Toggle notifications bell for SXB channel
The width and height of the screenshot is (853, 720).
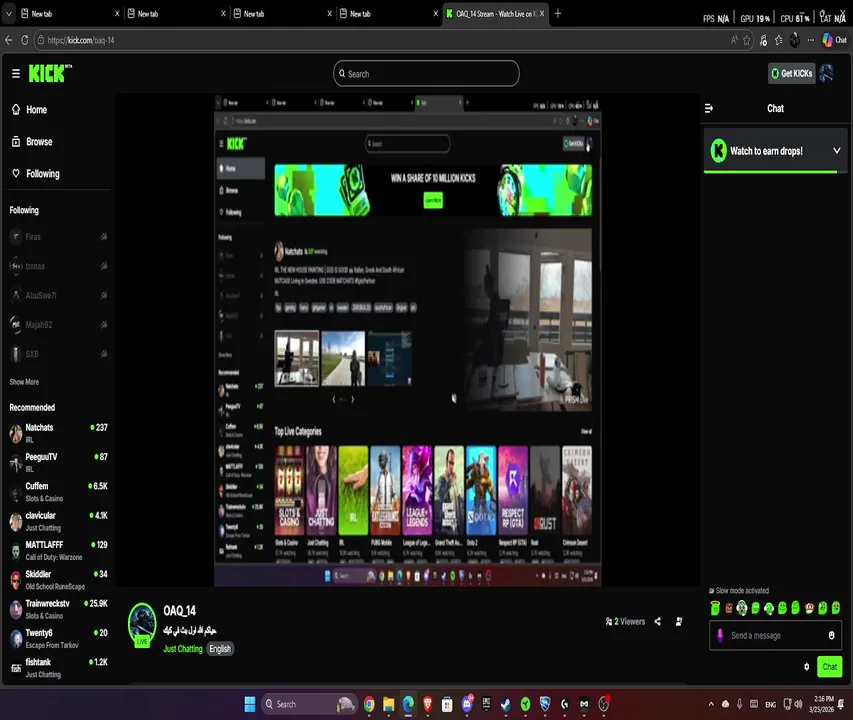[x=103, y=354]
